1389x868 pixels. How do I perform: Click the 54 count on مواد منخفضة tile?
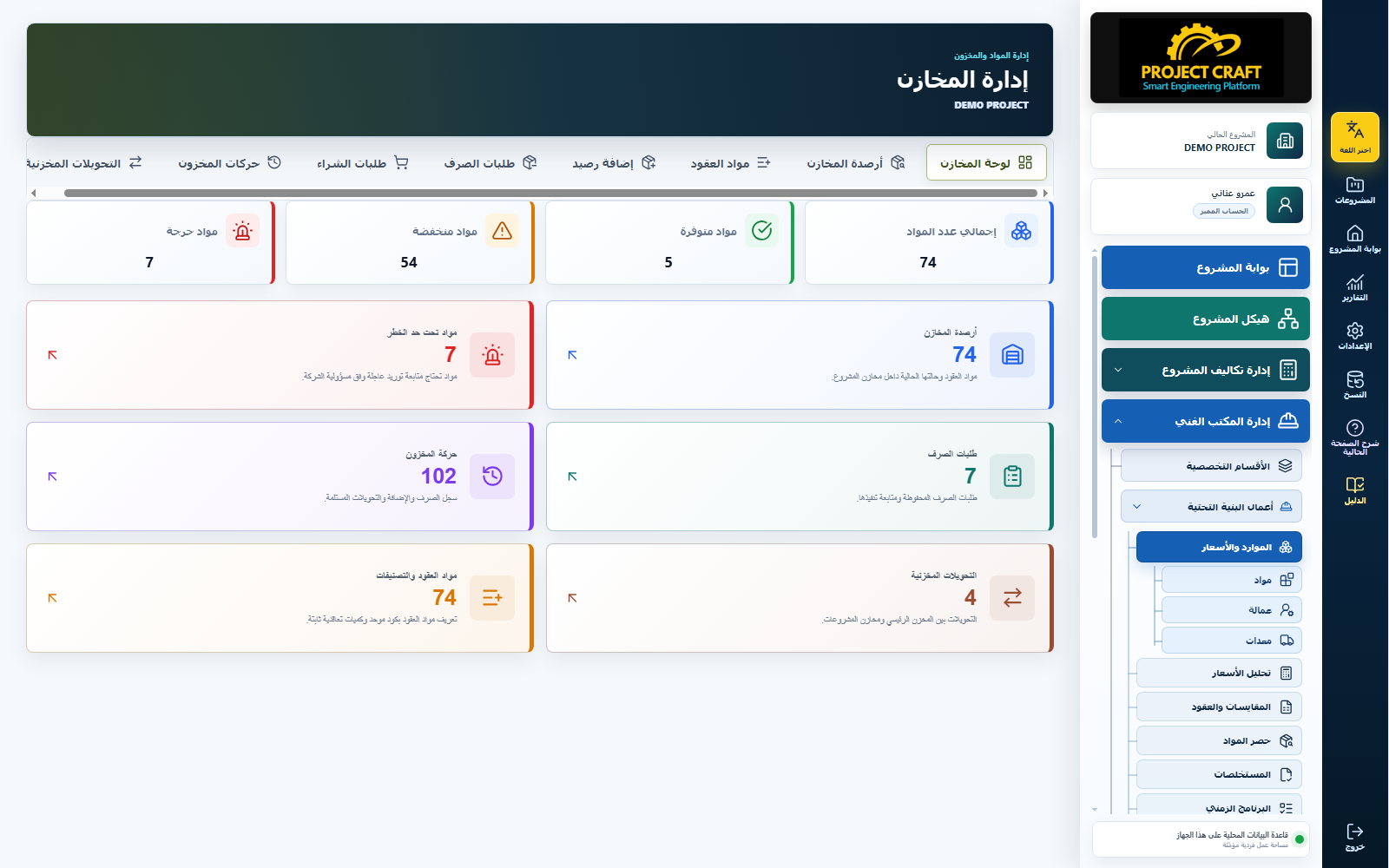(409, 262)
